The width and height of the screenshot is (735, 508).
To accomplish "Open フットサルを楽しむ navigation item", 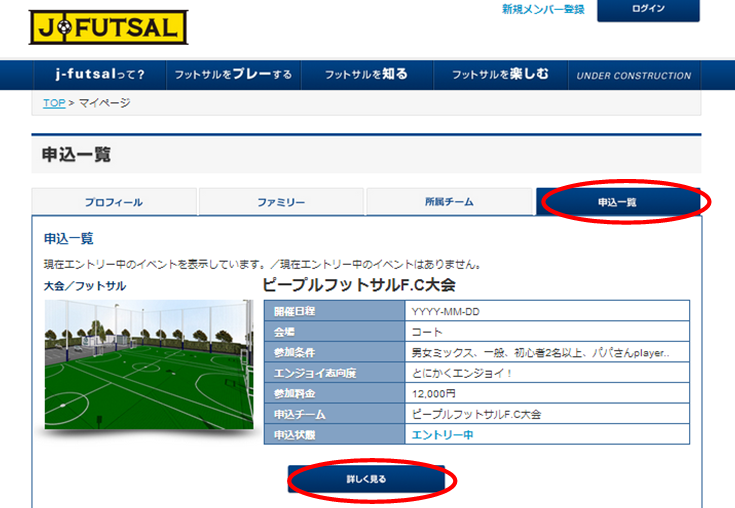I will pos(500,75).
